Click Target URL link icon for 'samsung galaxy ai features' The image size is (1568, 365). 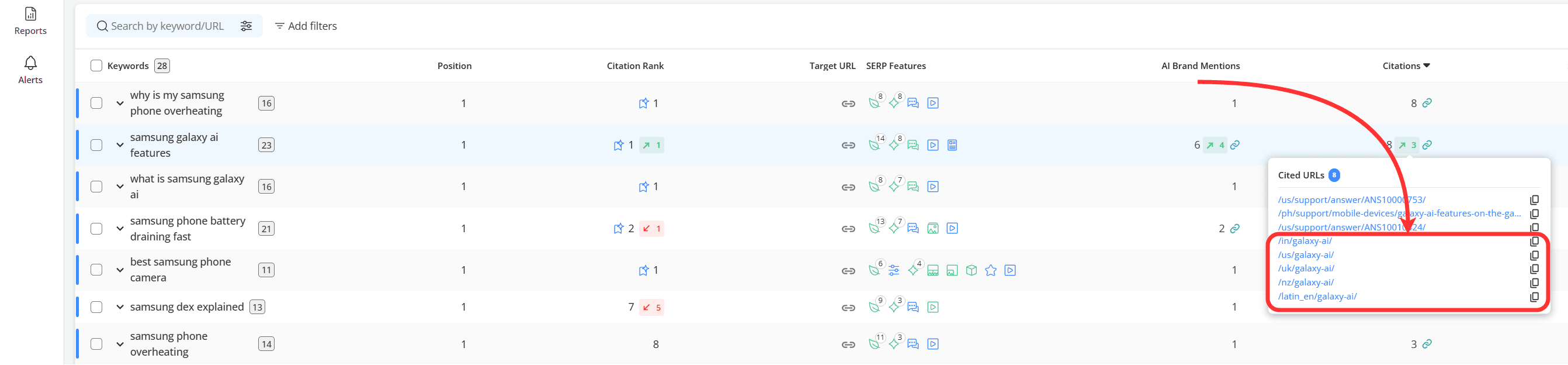[x=848, y=145]
